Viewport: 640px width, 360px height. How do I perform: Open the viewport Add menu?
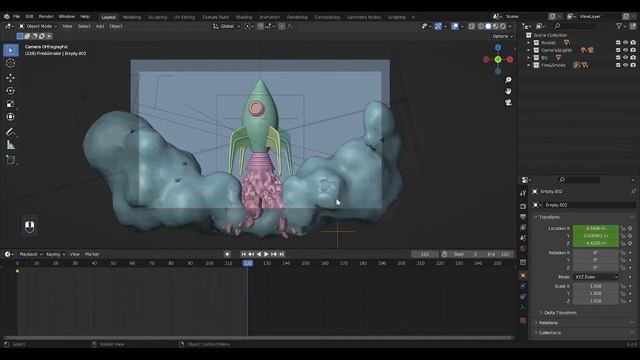[100, 26]
